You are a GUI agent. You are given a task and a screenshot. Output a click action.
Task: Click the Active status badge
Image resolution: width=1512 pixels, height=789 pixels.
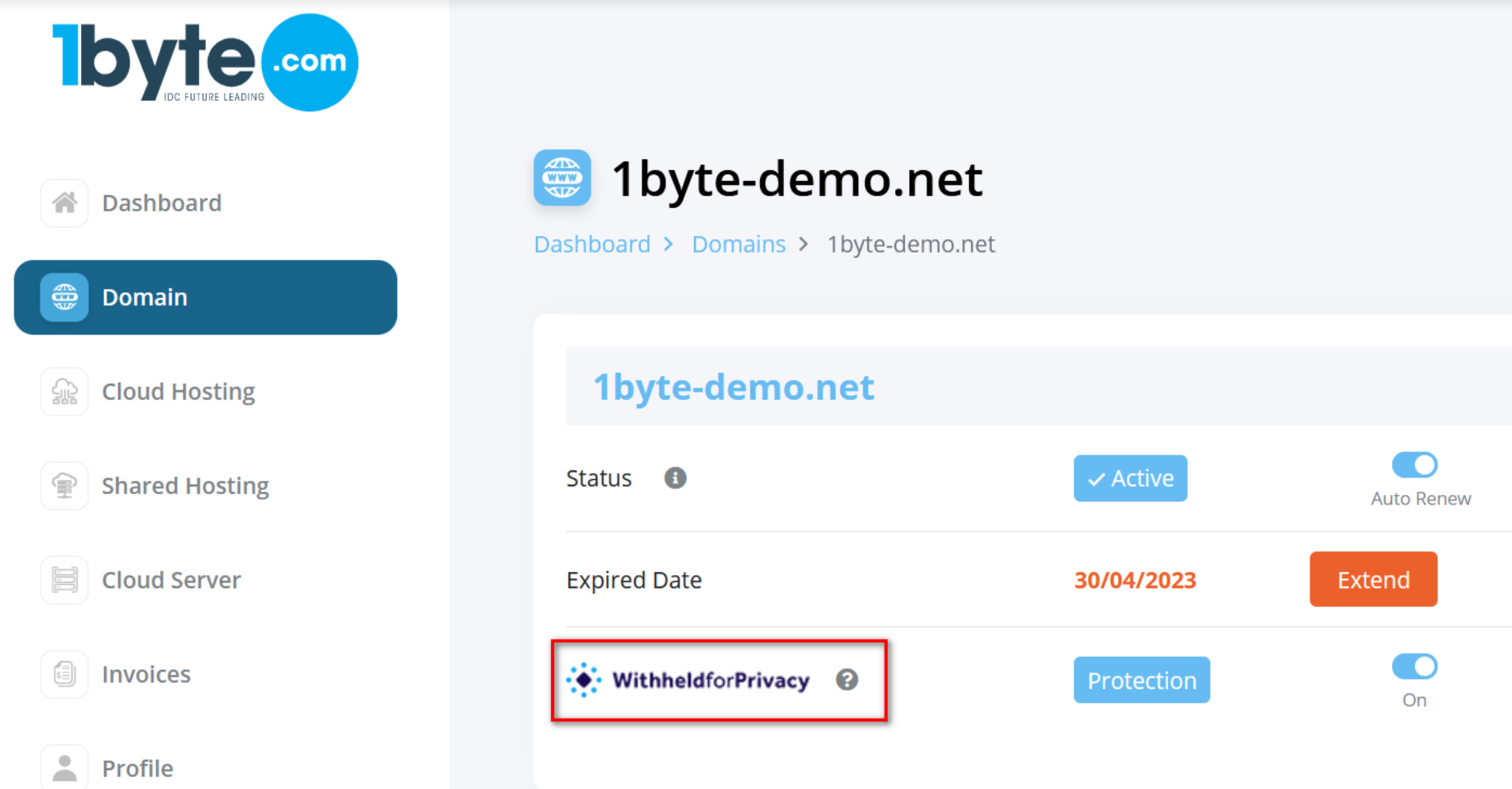(1130, 478)
